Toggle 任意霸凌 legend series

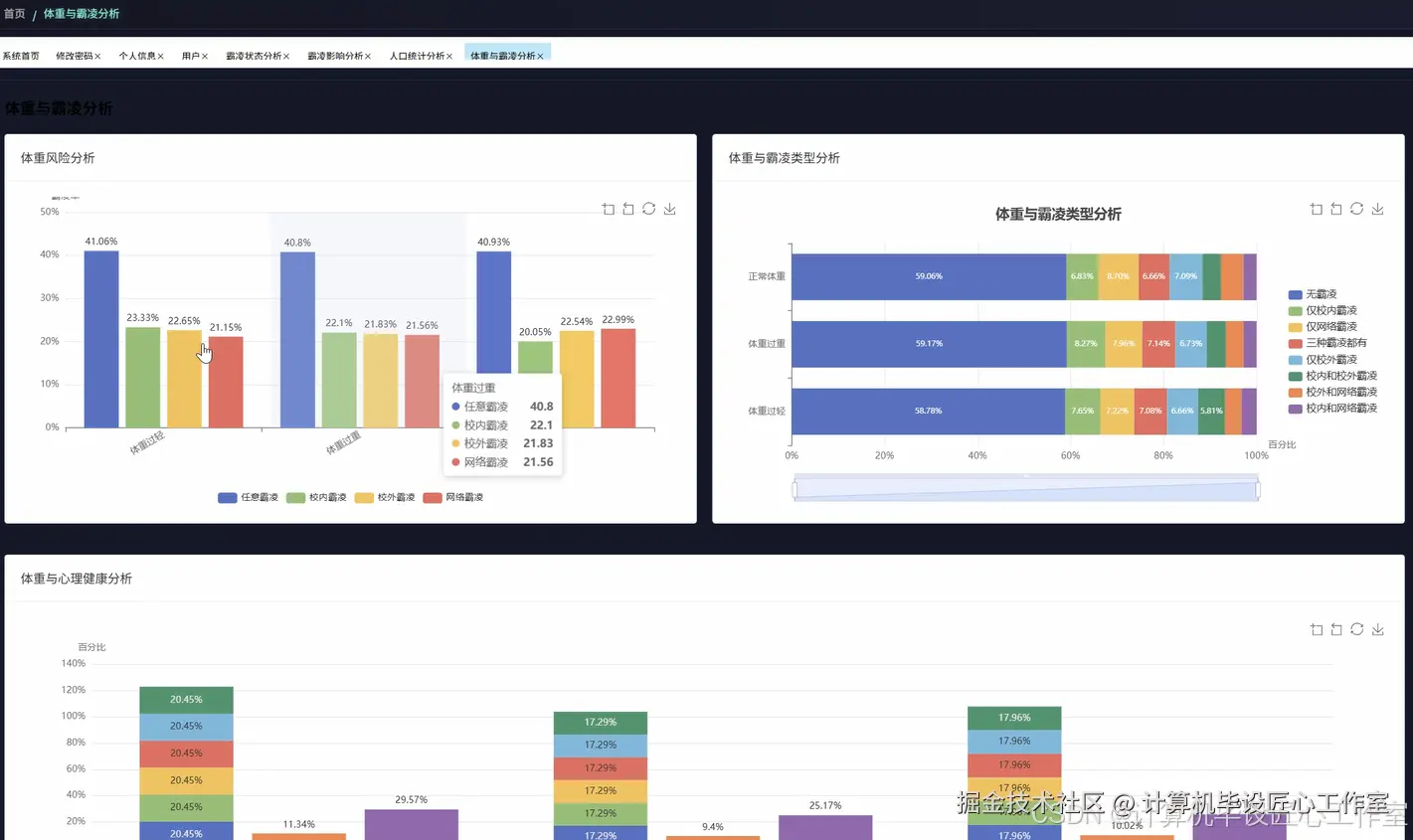coord(249,497)
